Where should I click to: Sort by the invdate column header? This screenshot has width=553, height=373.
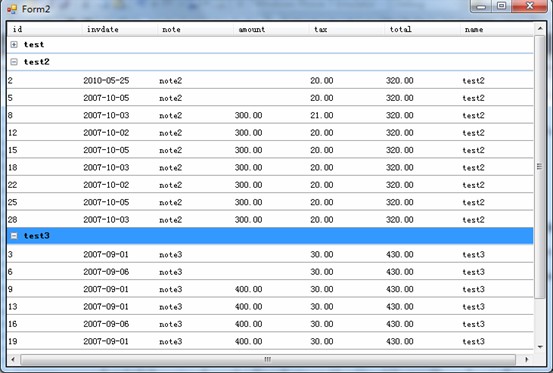pyautogui.click(x=120, y=29)
